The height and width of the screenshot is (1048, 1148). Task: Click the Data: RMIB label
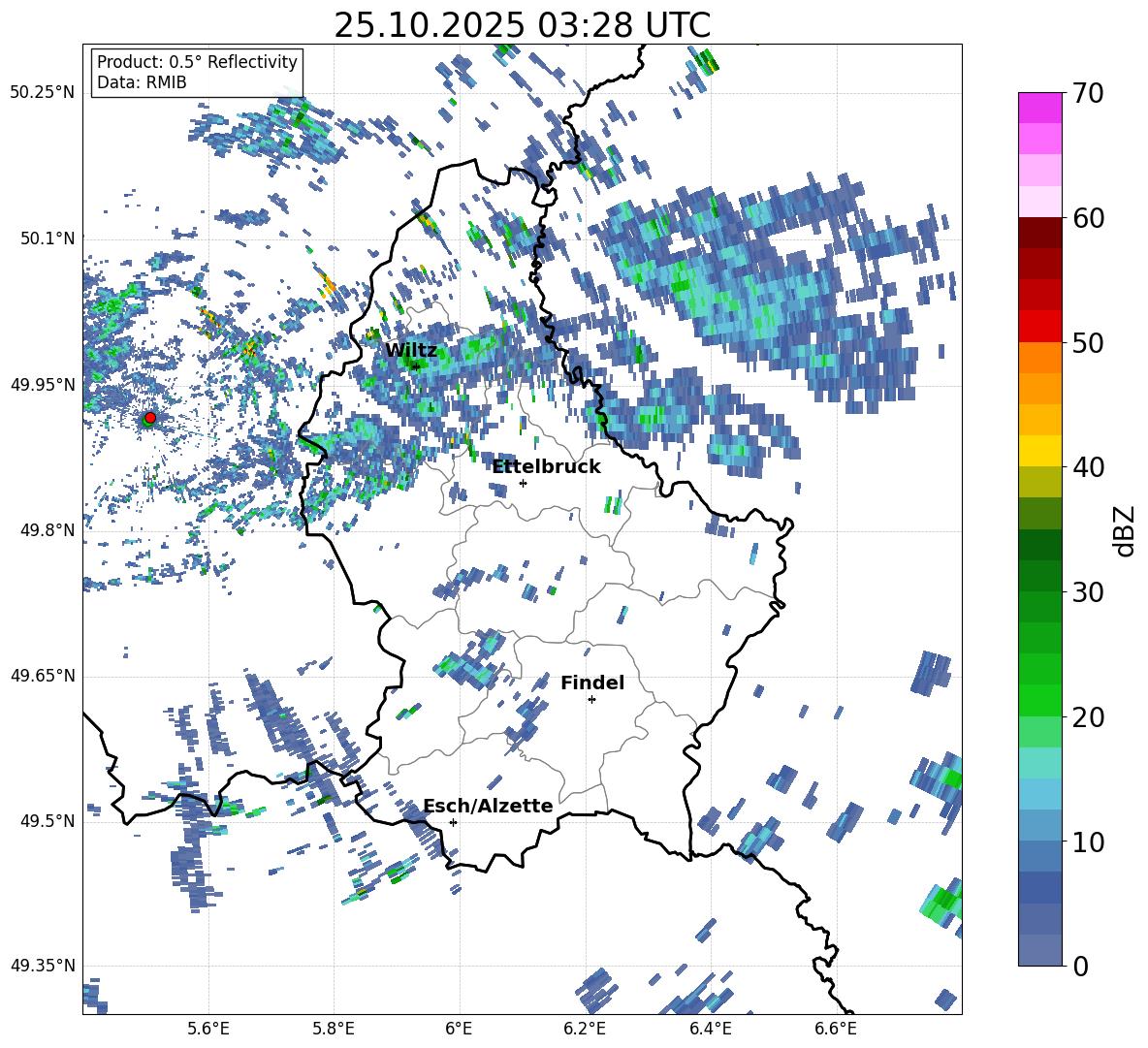(x=142, y=82)
